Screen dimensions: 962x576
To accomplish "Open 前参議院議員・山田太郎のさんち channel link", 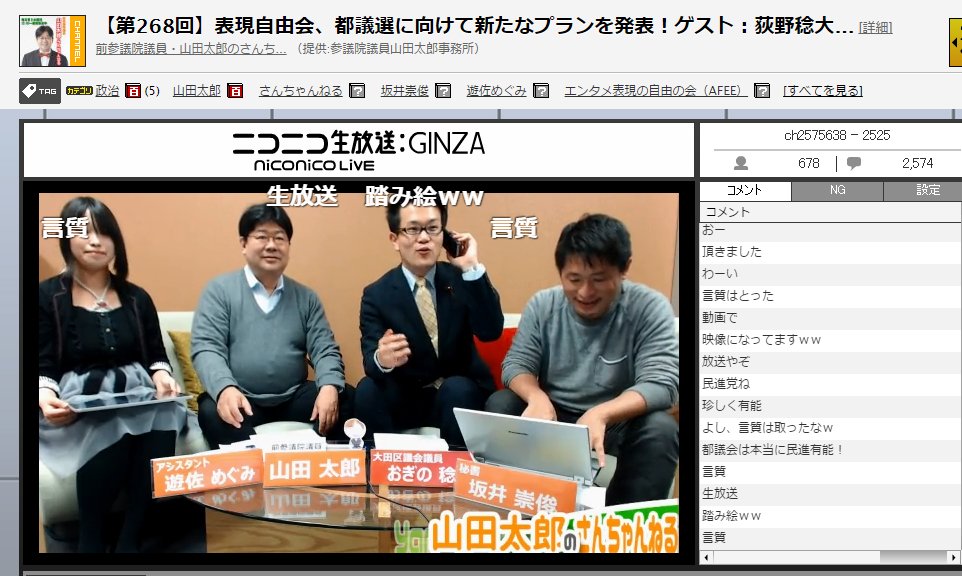I will coord(191,48).
